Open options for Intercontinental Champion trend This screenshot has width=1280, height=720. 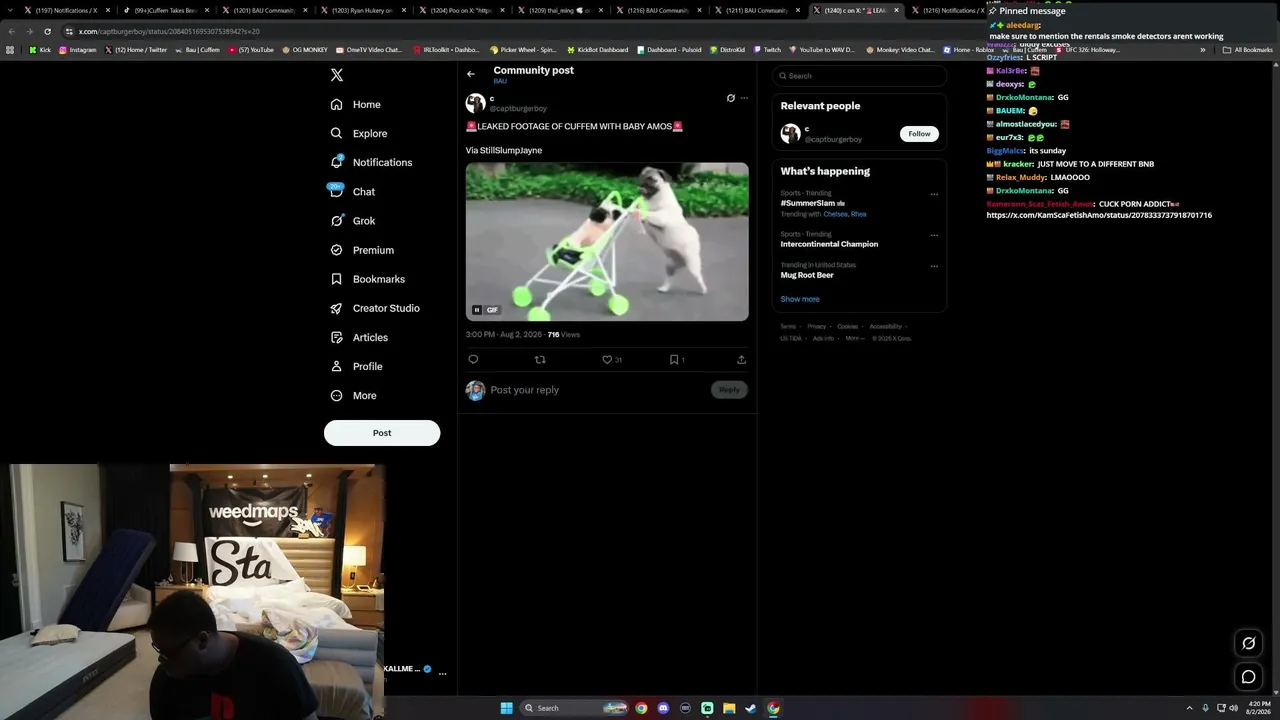coord(934,235)
